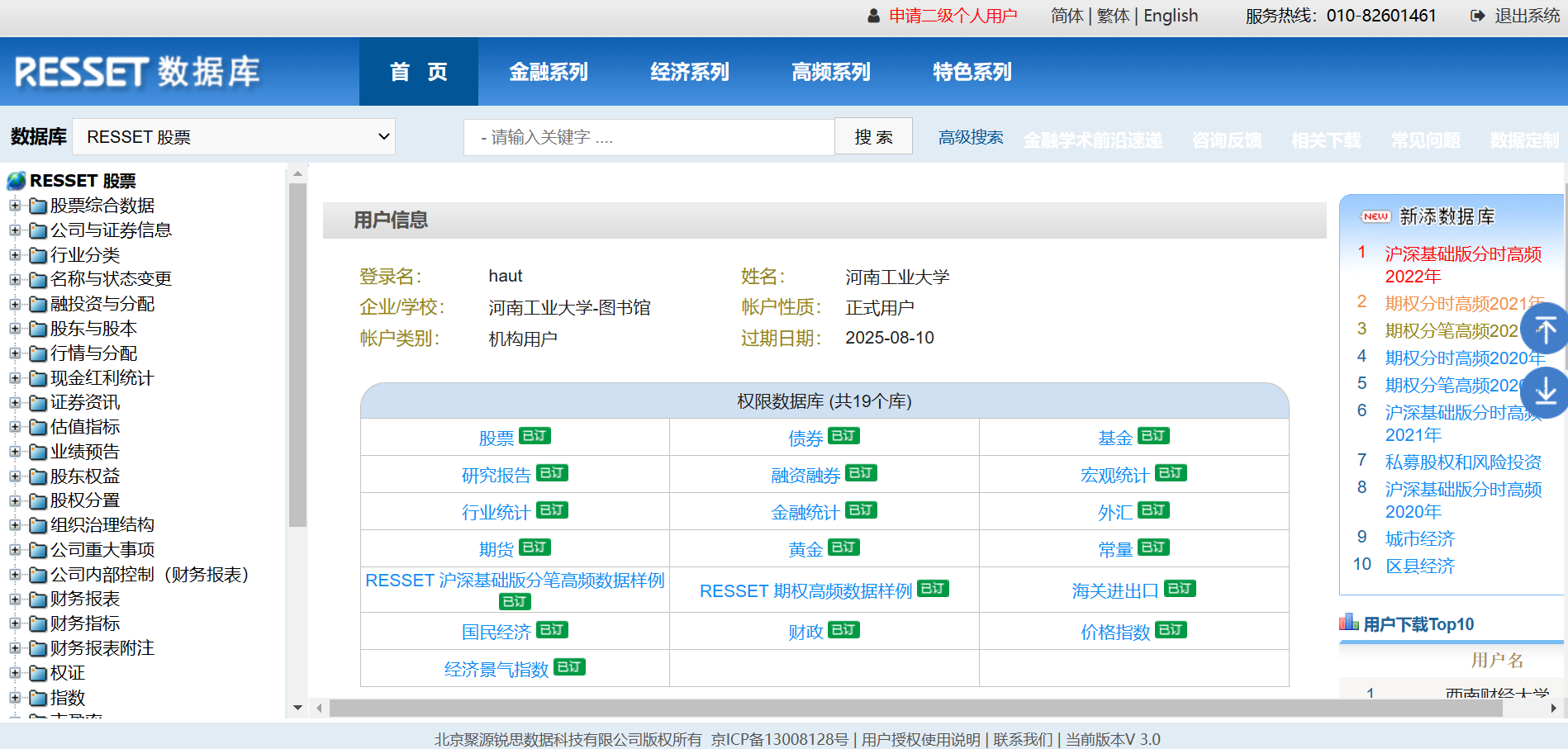
Task: Click the scroll-to-top arrow floating button
Action: tap(1545, 329)
